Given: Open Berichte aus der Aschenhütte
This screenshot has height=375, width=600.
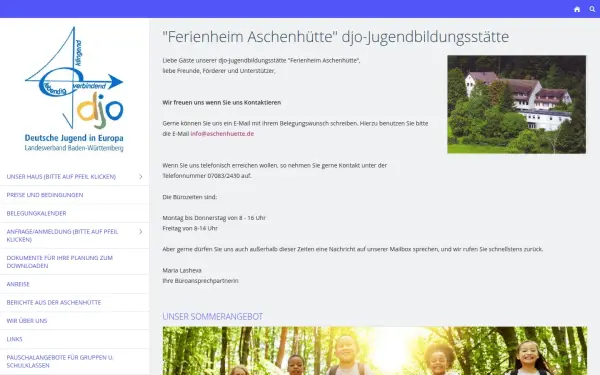Looking at the screenshot, I should pyautogui.click(x=54, y=303).
